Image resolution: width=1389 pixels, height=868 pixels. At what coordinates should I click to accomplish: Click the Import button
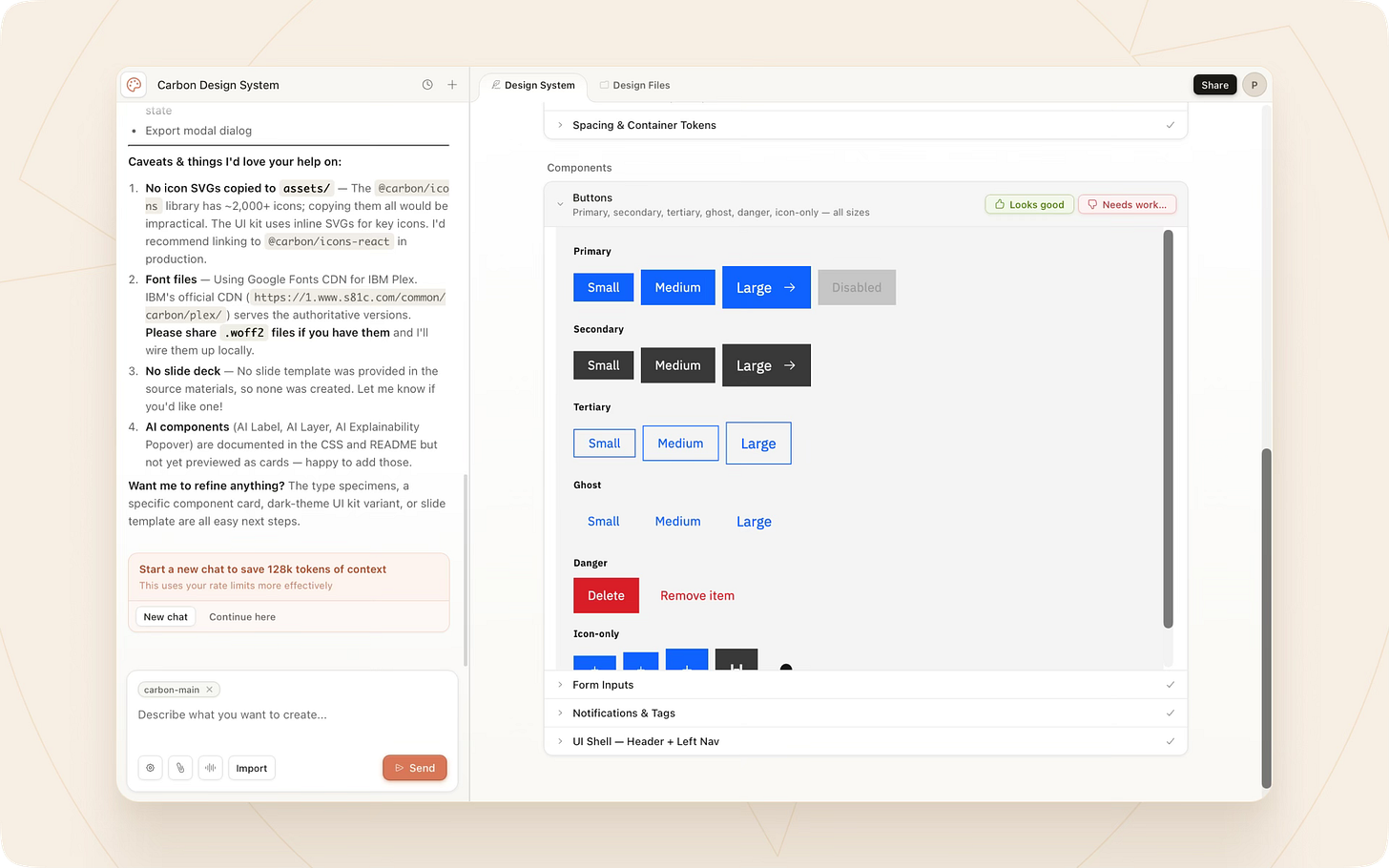pos(252,768)
